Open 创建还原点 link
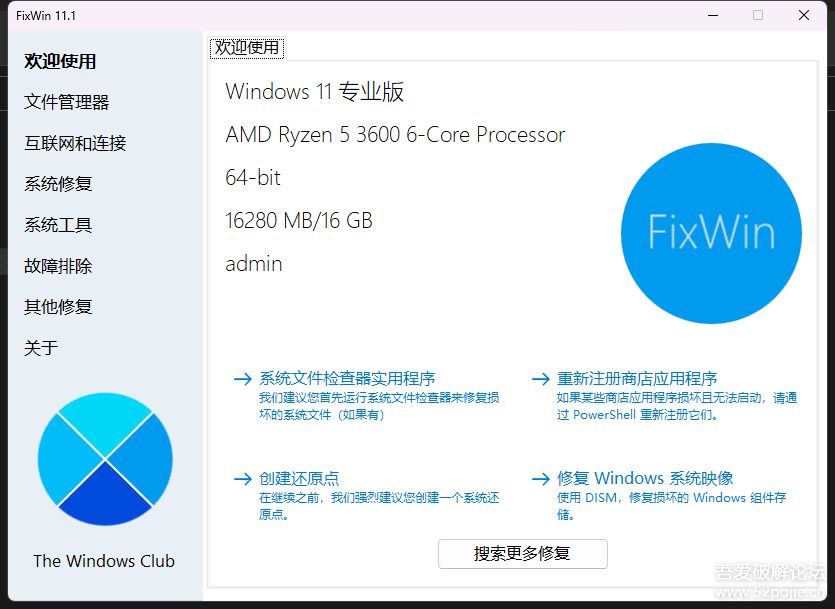This screenshot has width=835, height=609. 299,479
